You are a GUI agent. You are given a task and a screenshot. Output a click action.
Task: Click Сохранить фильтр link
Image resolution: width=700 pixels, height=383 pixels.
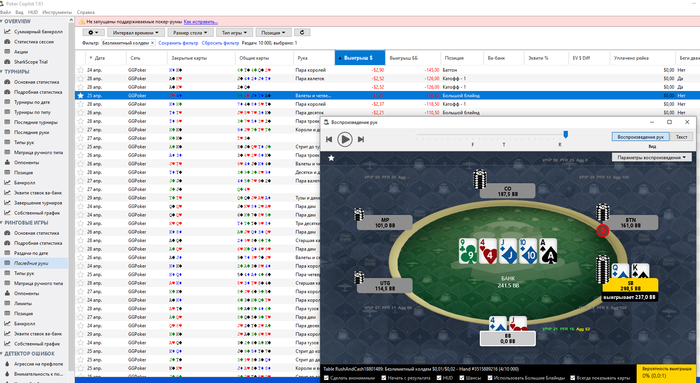coord(178,43)
